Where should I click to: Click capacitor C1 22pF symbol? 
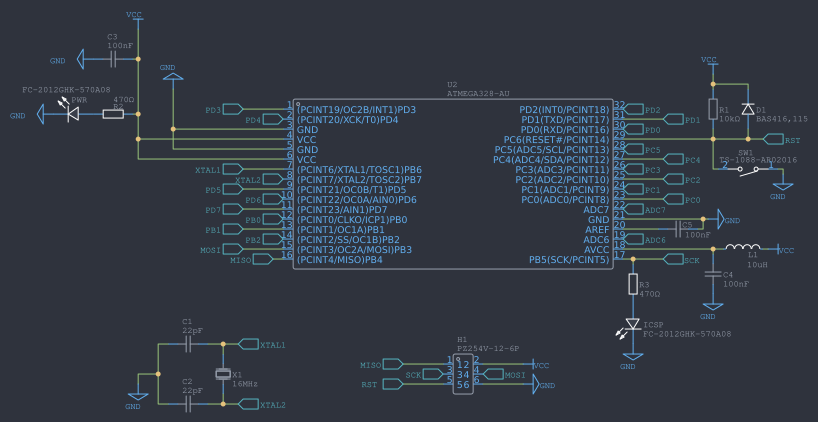188,343
